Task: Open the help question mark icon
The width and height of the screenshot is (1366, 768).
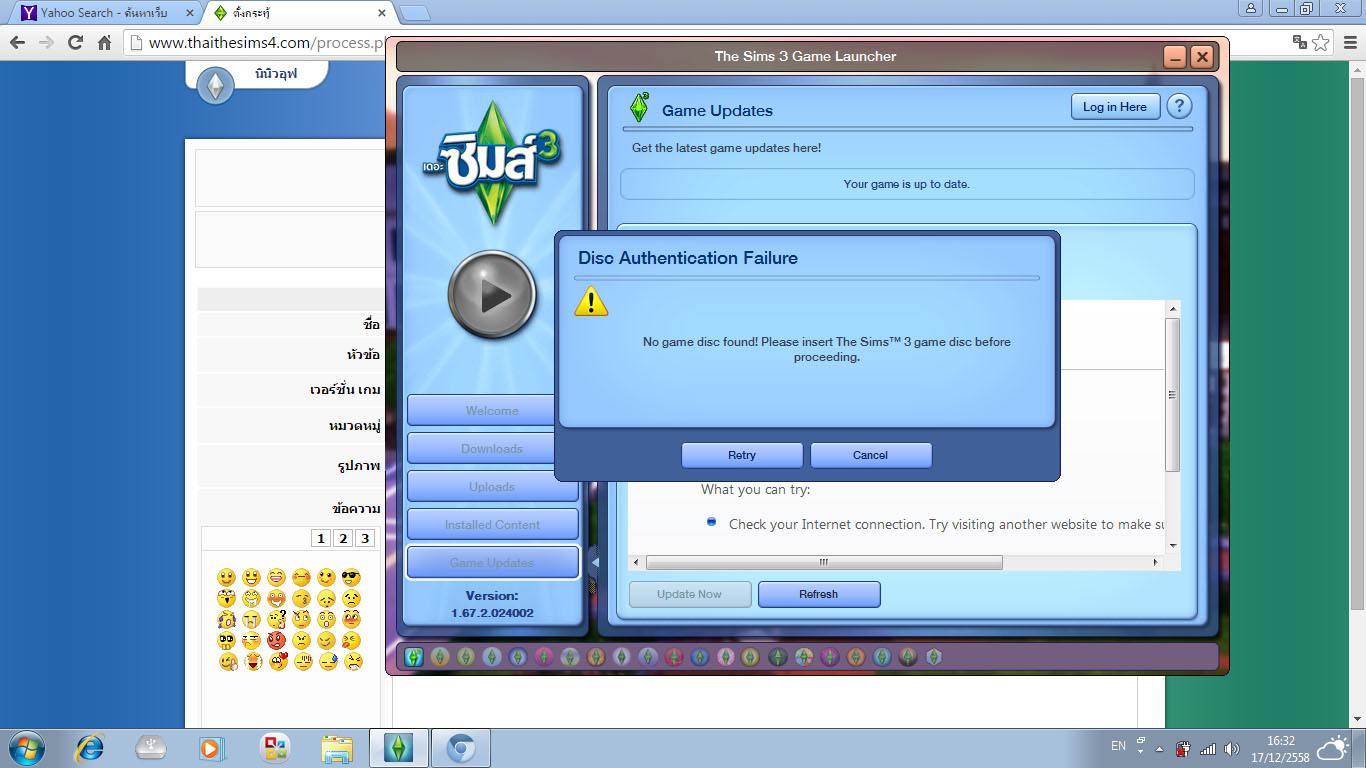Action: [1179, 107]
